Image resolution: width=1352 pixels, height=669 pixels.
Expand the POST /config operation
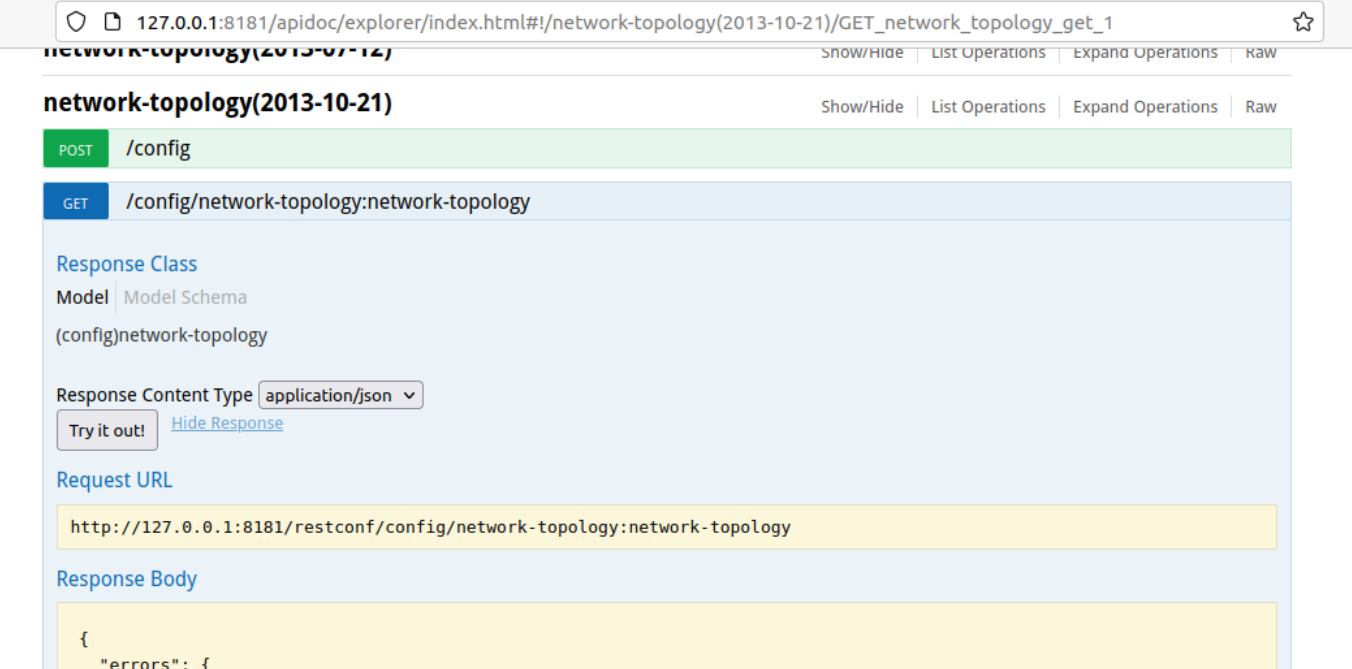click(158, 149)
